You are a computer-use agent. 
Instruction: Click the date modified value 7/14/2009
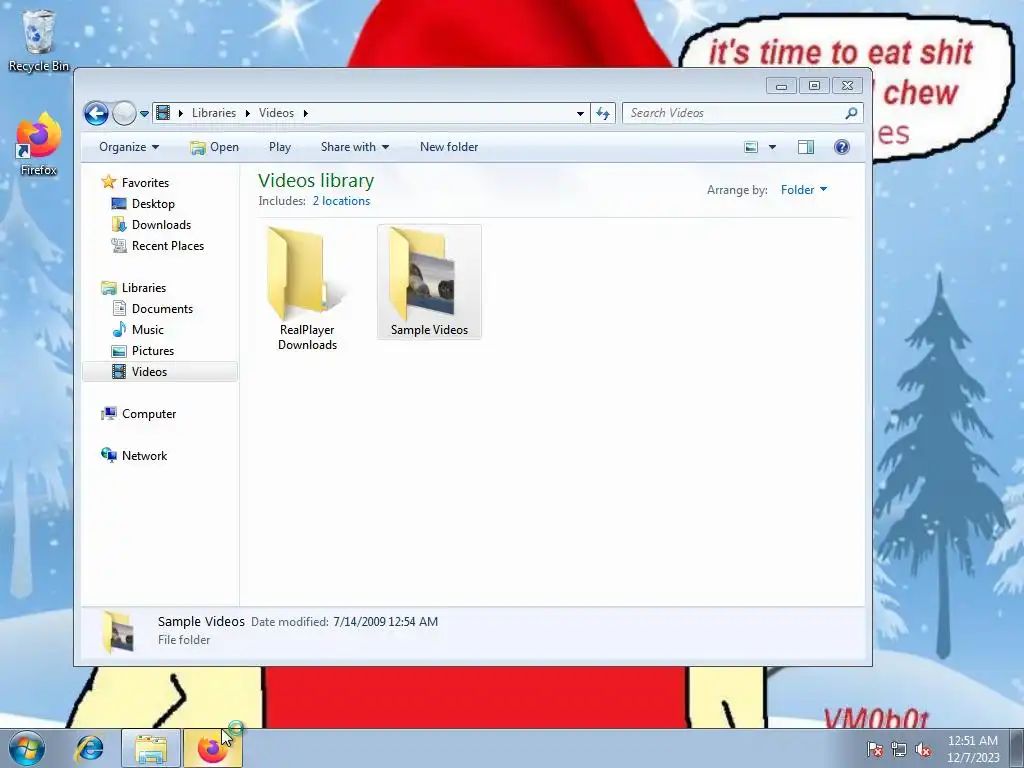[385, 622]
